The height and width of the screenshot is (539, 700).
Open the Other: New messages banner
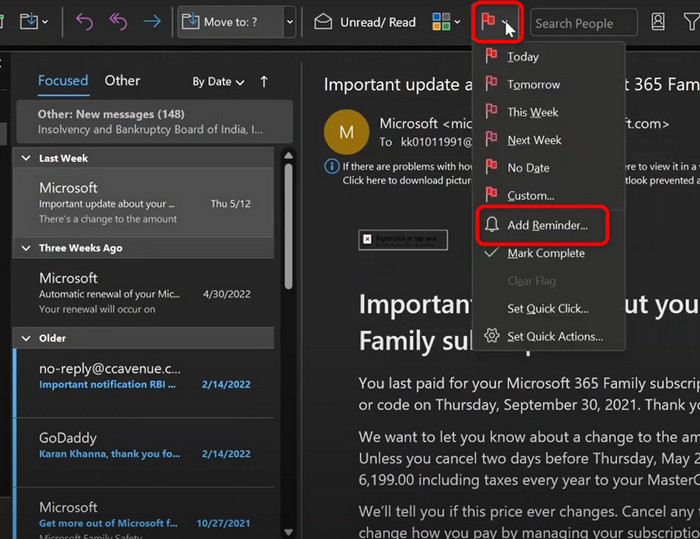(152, 121)
